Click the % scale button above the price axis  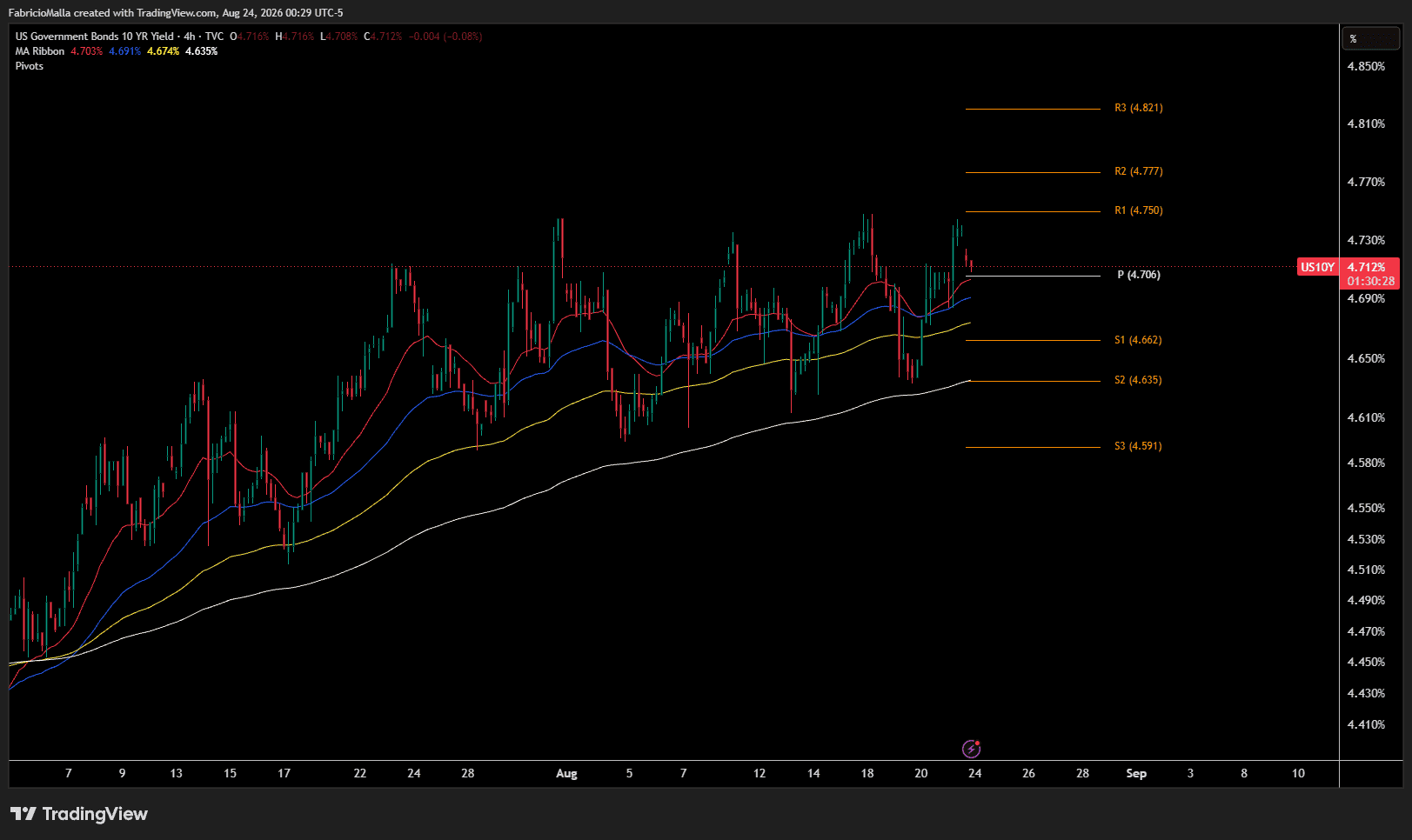[x=1370, y=38]
